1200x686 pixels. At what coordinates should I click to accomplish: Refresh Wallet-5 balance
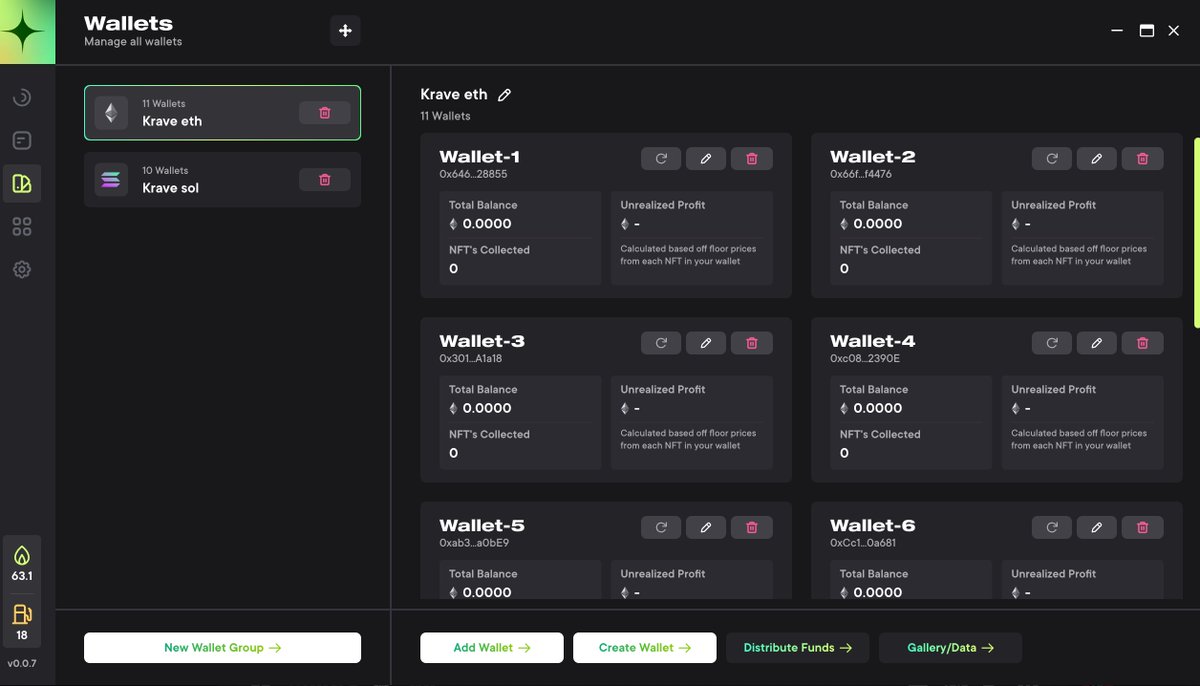tap(661, 527)
